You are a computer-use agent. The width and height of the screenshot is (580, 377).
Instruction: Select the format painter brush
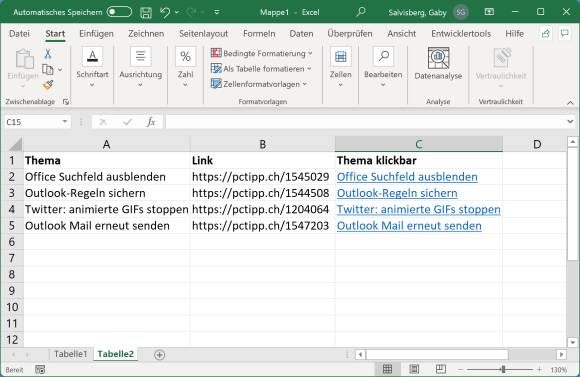pyautogui.click(x=48, y=85)
